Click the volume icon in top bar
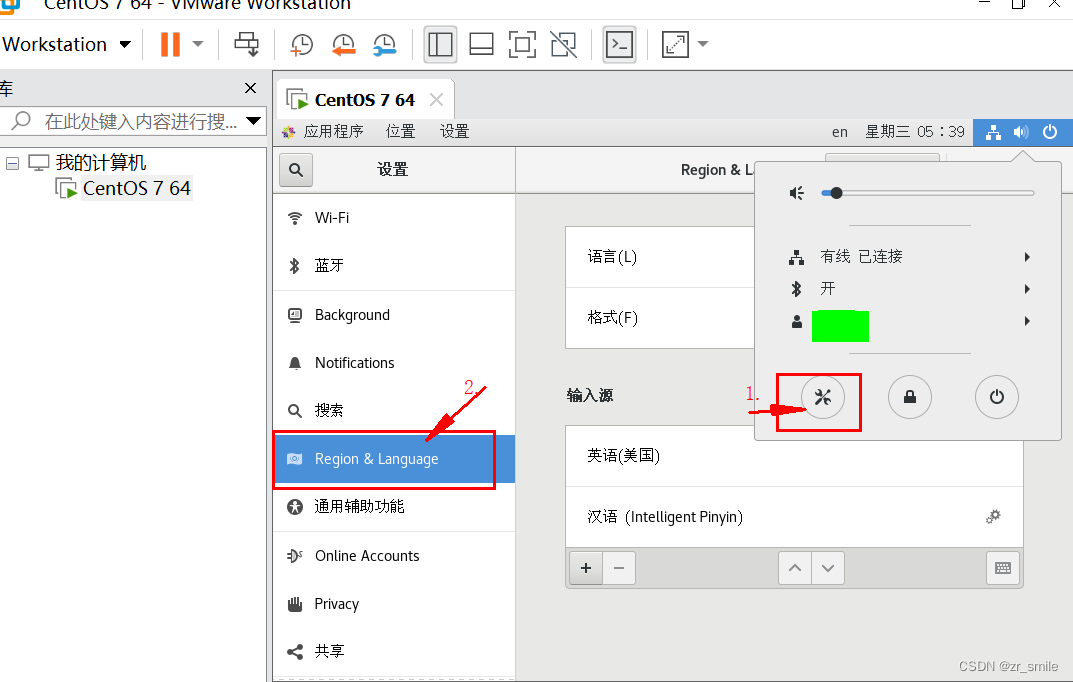 1021,132
